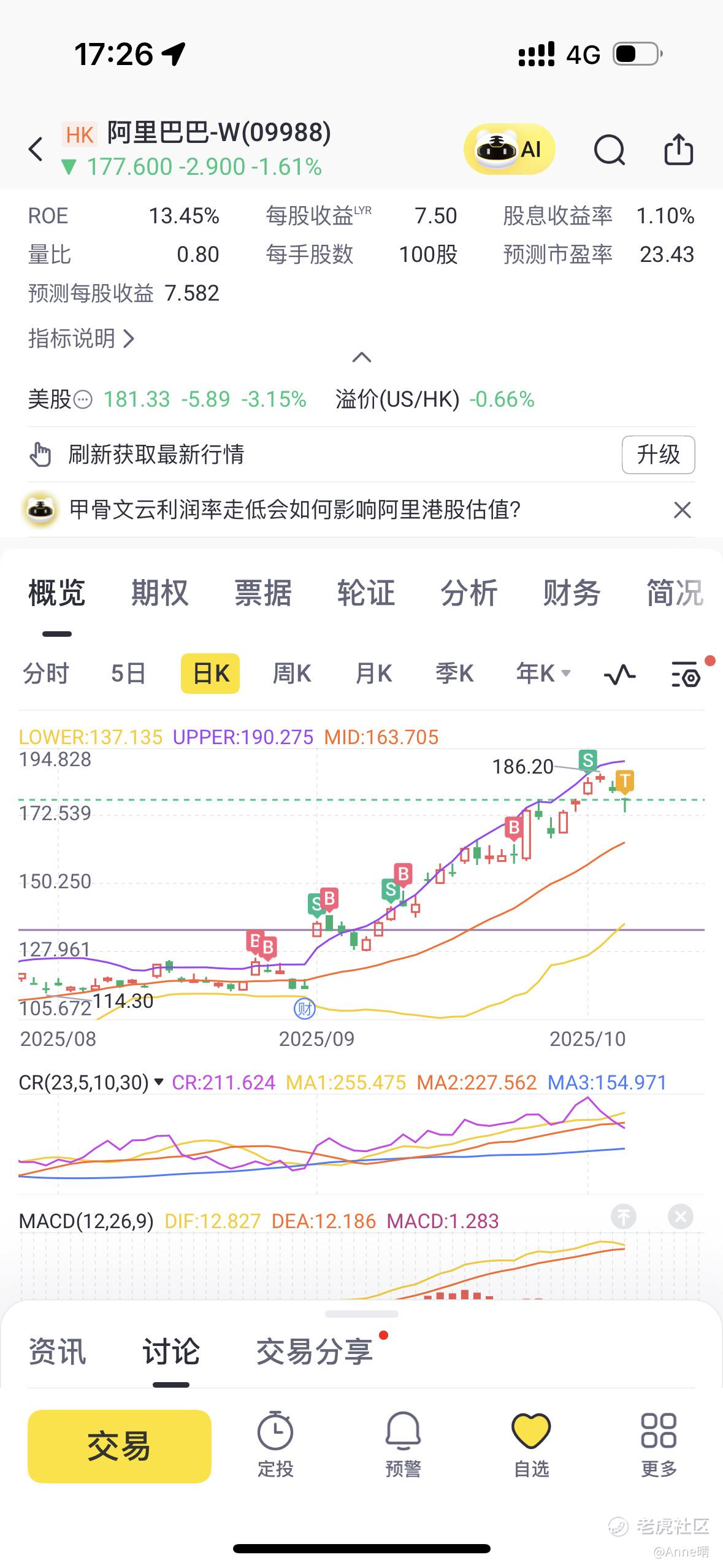
Task: Select the 5日 chart period
Action: point(128,674)
